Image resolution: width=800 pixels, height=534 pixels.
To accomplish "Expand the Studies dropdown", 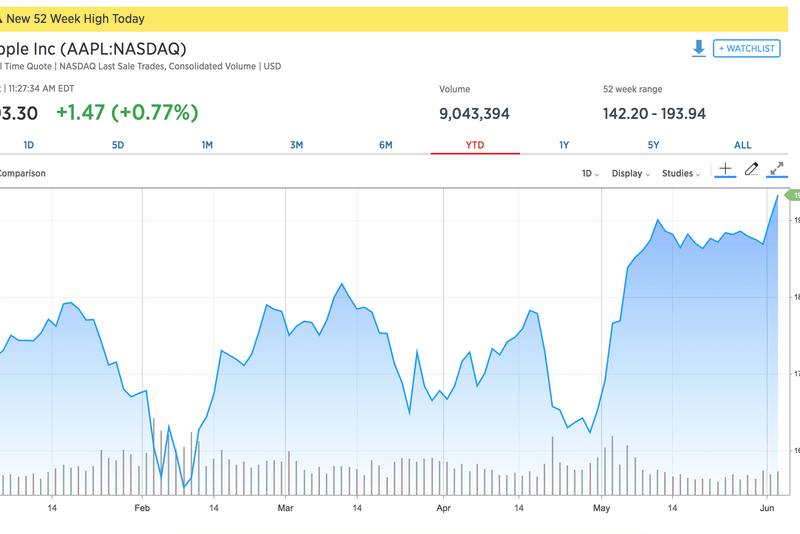I will [681, 173].
